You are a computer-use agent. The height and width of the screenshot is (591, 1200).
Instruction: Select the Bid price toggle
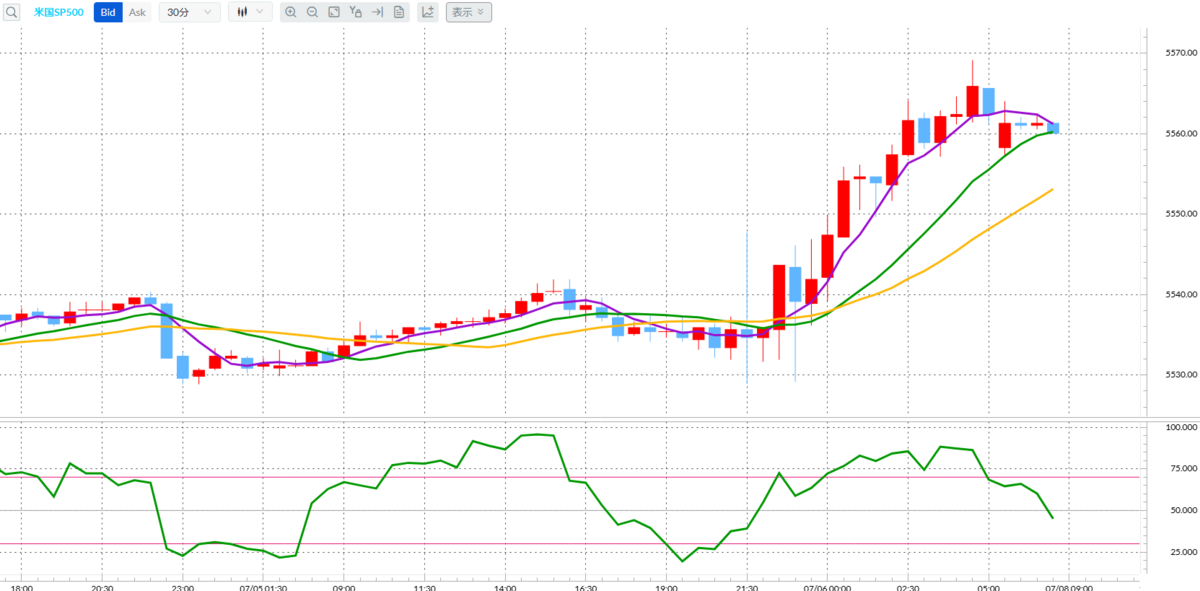tap(109, 13)
